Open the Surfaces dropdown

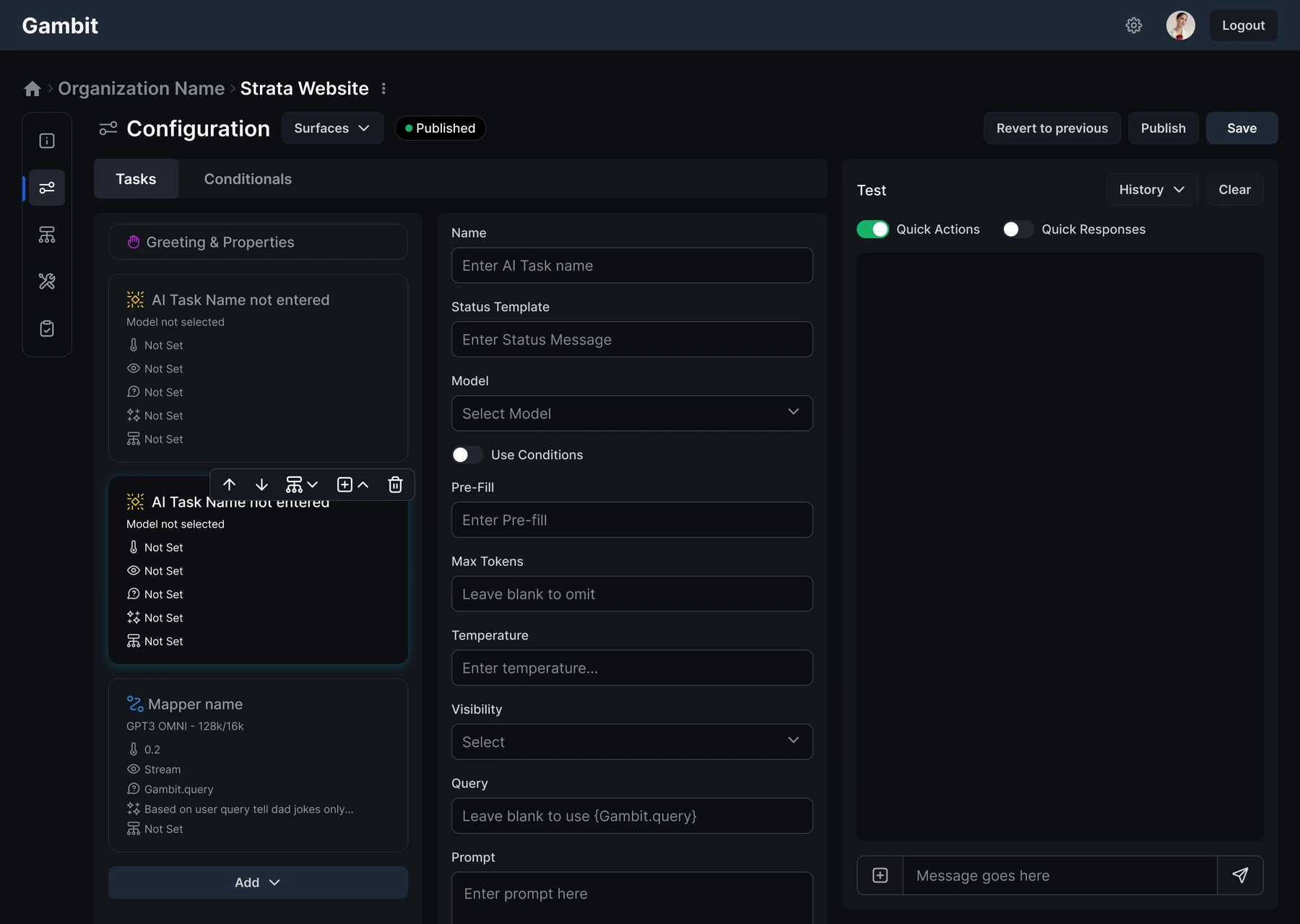[332, 128]
